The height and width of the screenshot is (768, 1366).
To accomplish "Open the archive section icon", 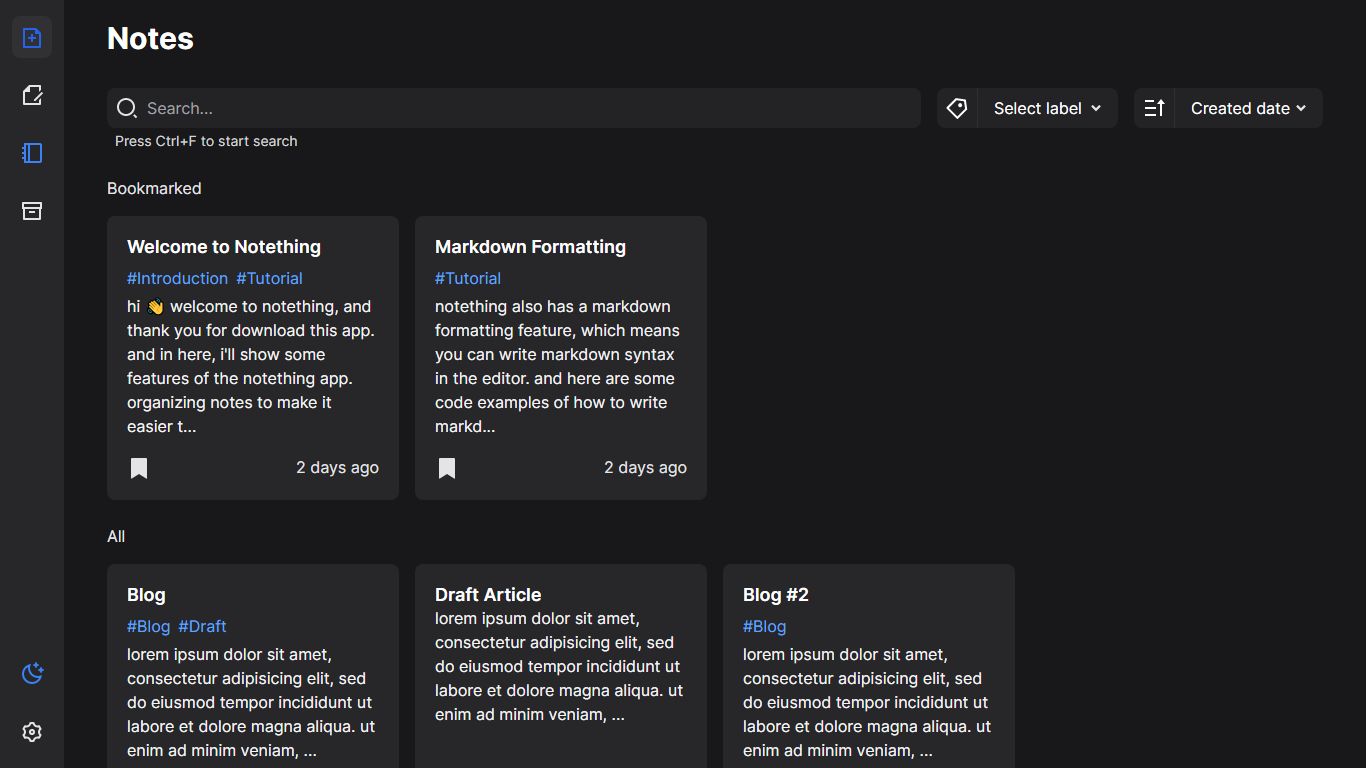I will tap(32, 211).
